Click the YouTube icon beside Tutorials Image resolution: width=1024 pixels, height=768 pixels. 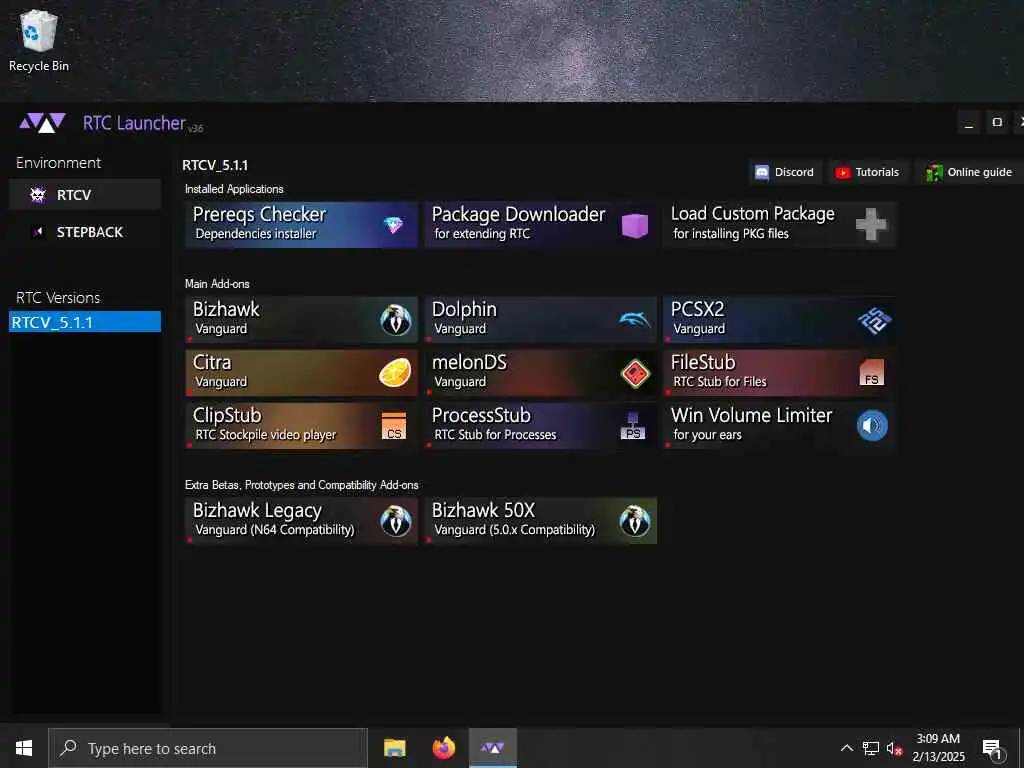tap(843, 172)
